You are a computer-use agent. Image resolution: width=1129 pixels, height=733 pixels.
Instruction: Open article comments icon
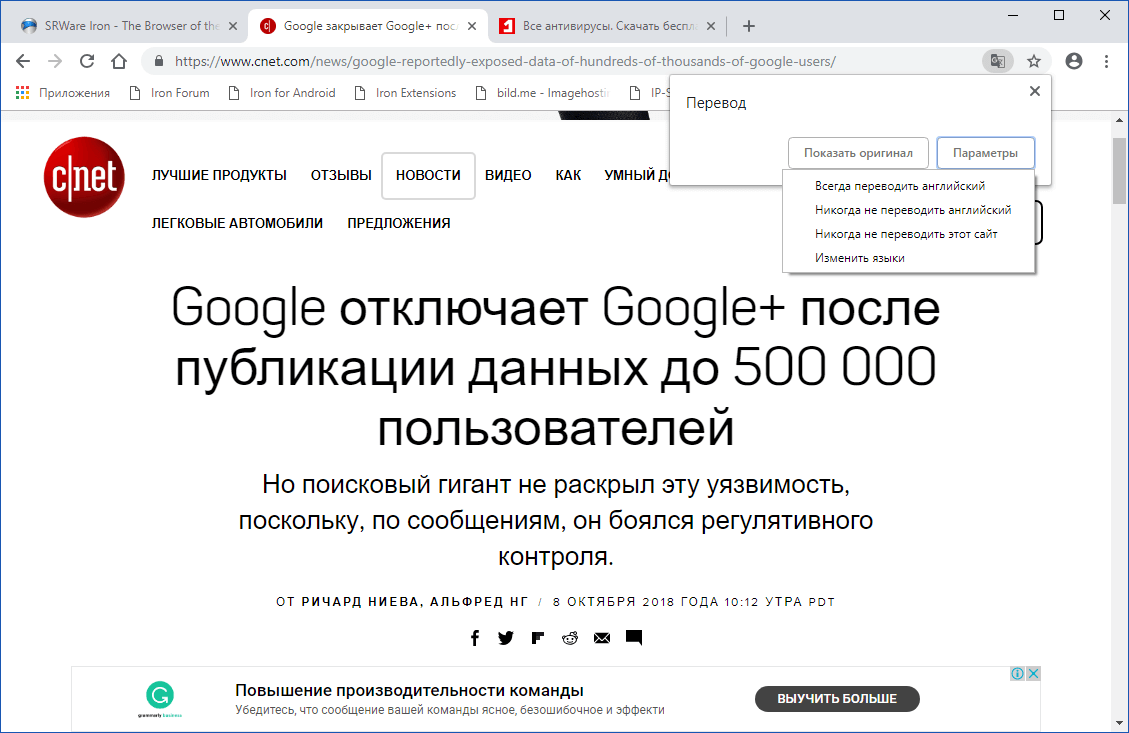[634, 638]
